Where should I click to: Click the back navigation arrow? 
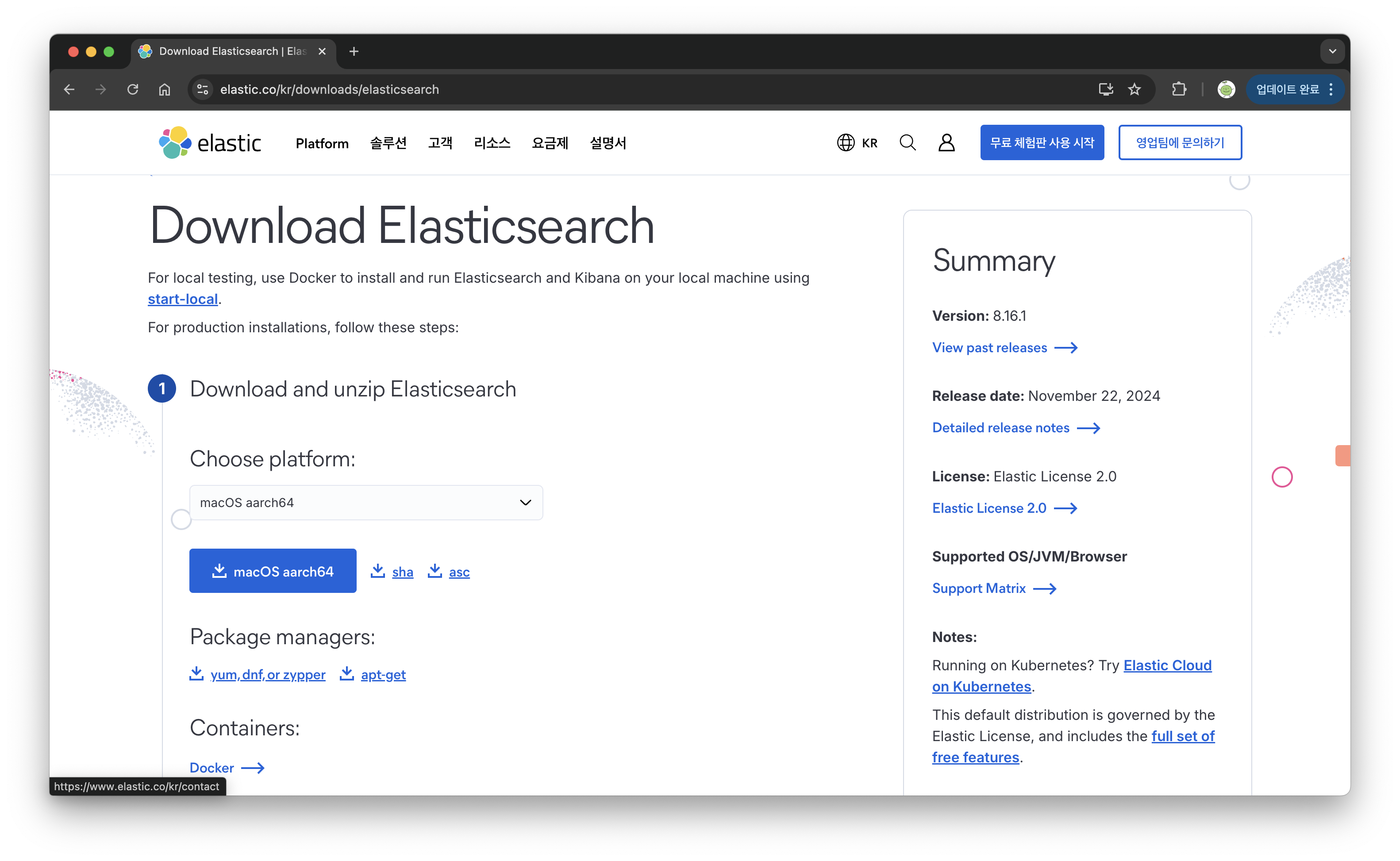coord(68,89)
